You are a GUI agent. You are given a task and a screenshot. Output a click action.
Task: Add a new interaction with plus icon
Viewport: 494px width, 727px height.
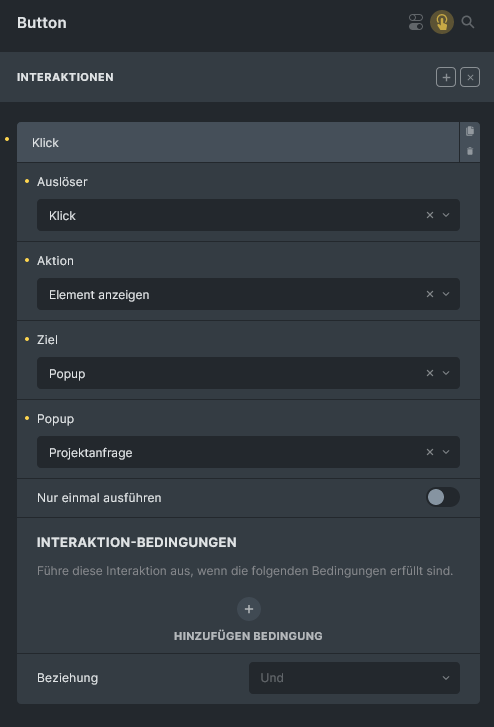click(446, 77)
